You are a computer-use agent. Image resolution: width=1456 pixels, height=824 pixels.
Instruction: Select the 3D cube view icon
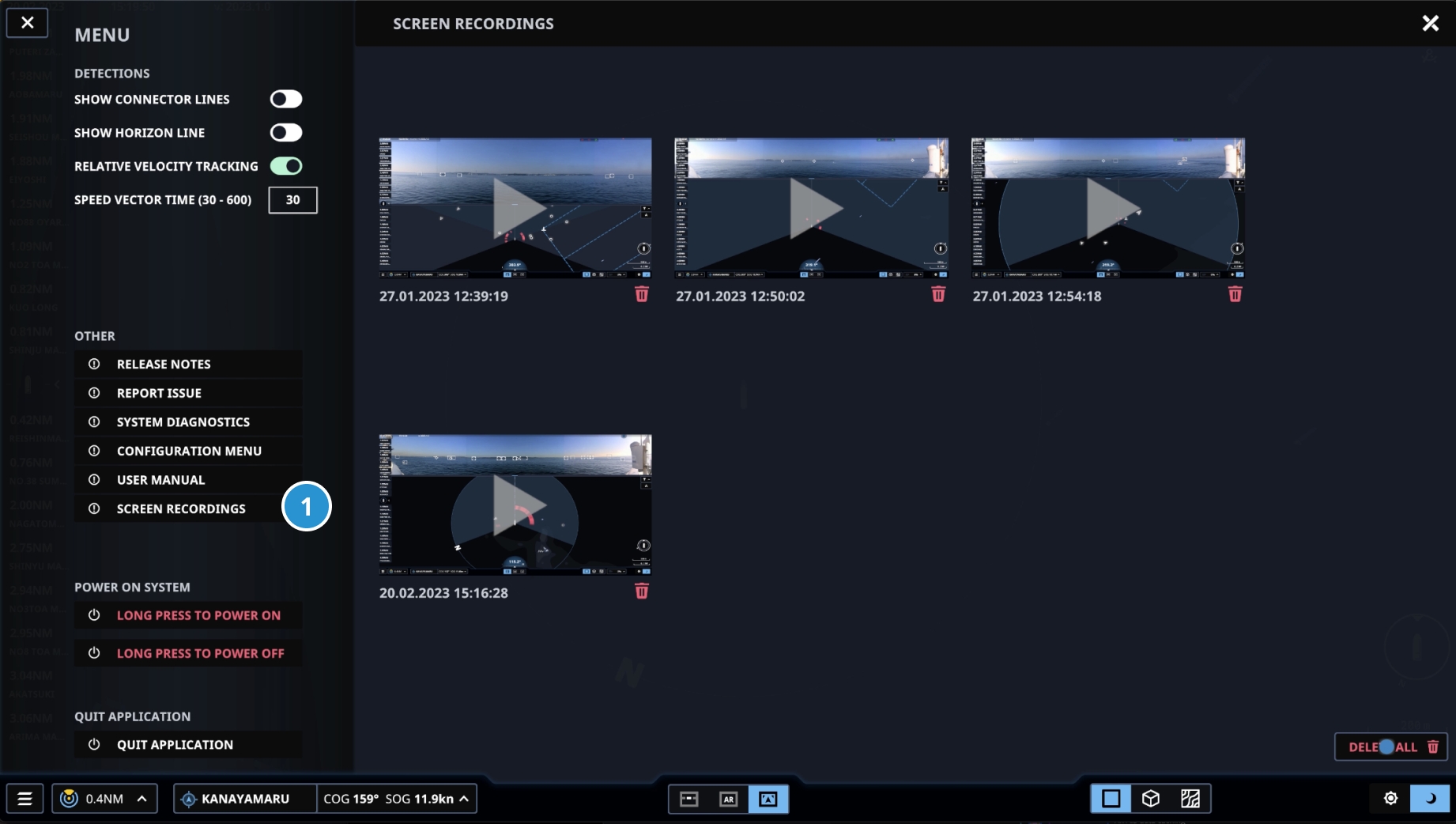(1150, 799)
